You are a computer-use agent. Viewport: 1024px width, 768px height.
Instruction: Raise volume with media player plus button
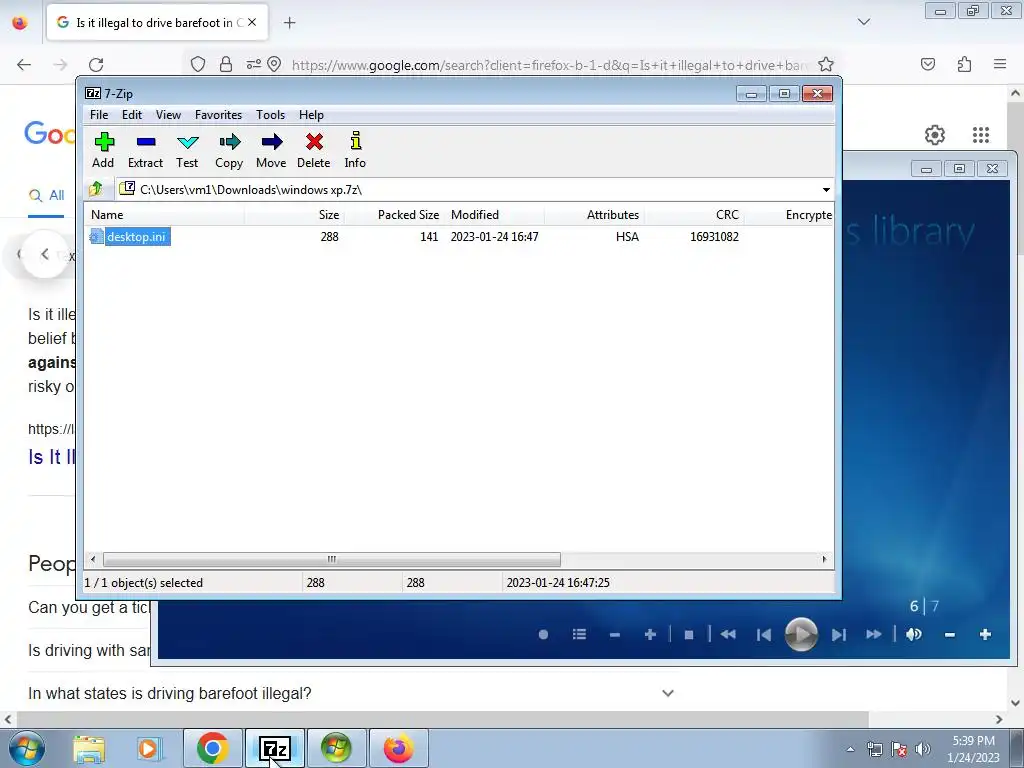point(985,634)
